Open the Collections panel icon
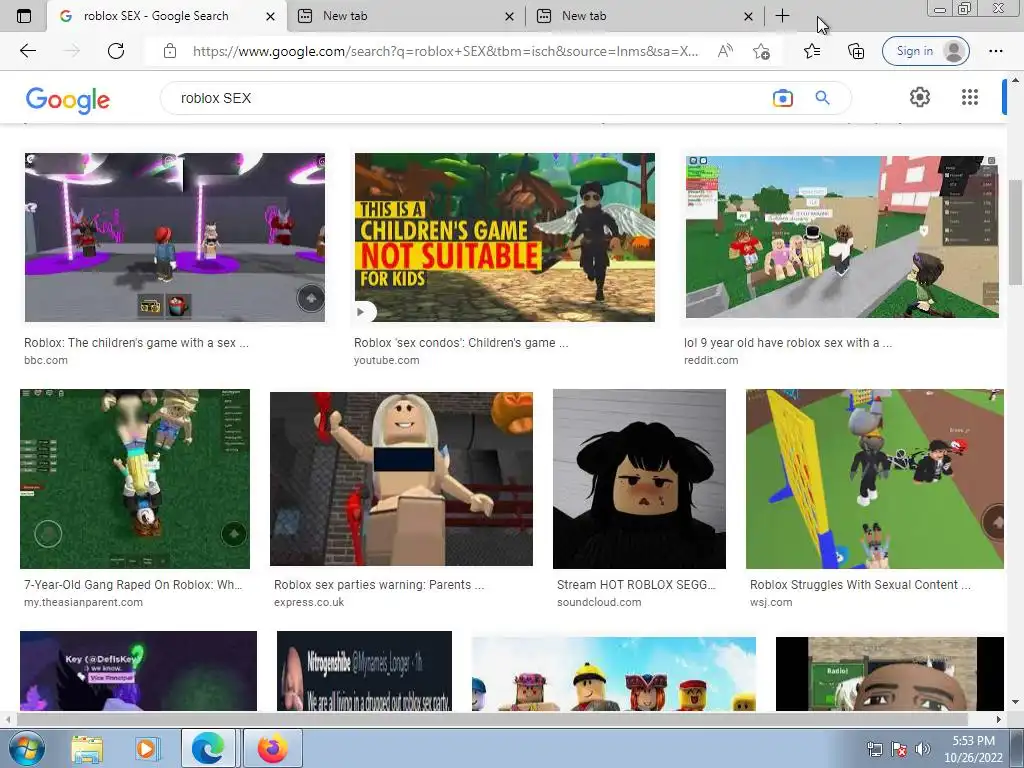1024x768 pixels. pos(856,51)
